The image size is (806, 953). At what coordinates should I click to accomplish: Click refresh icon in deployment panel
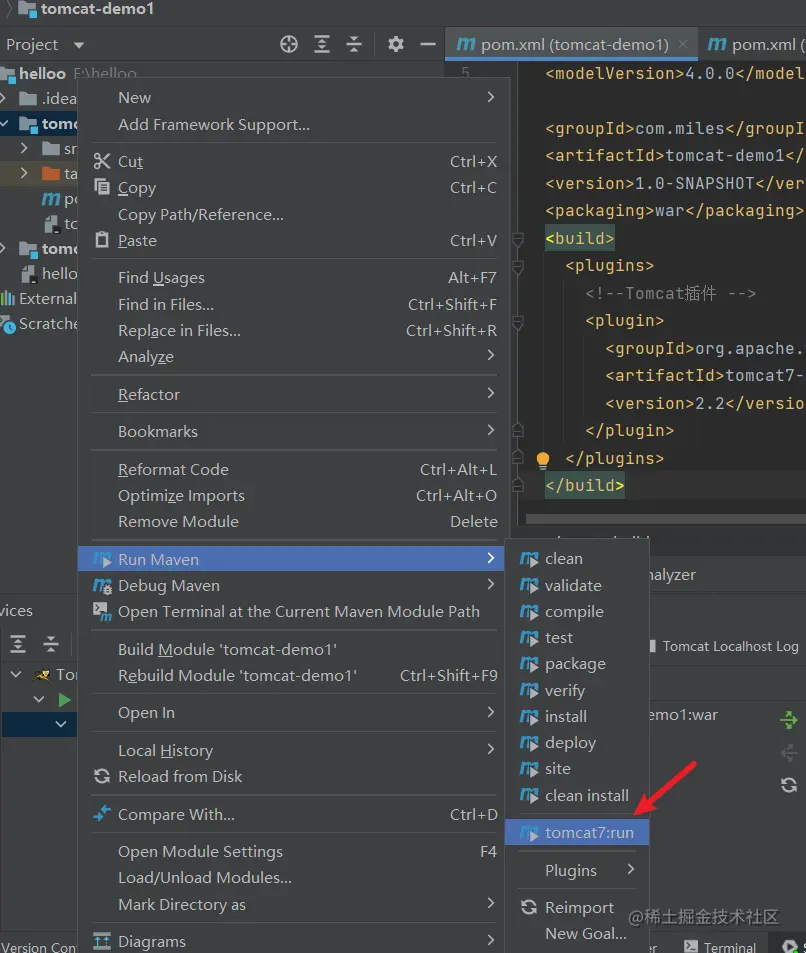pyautogui.click(x=789, y=785)
